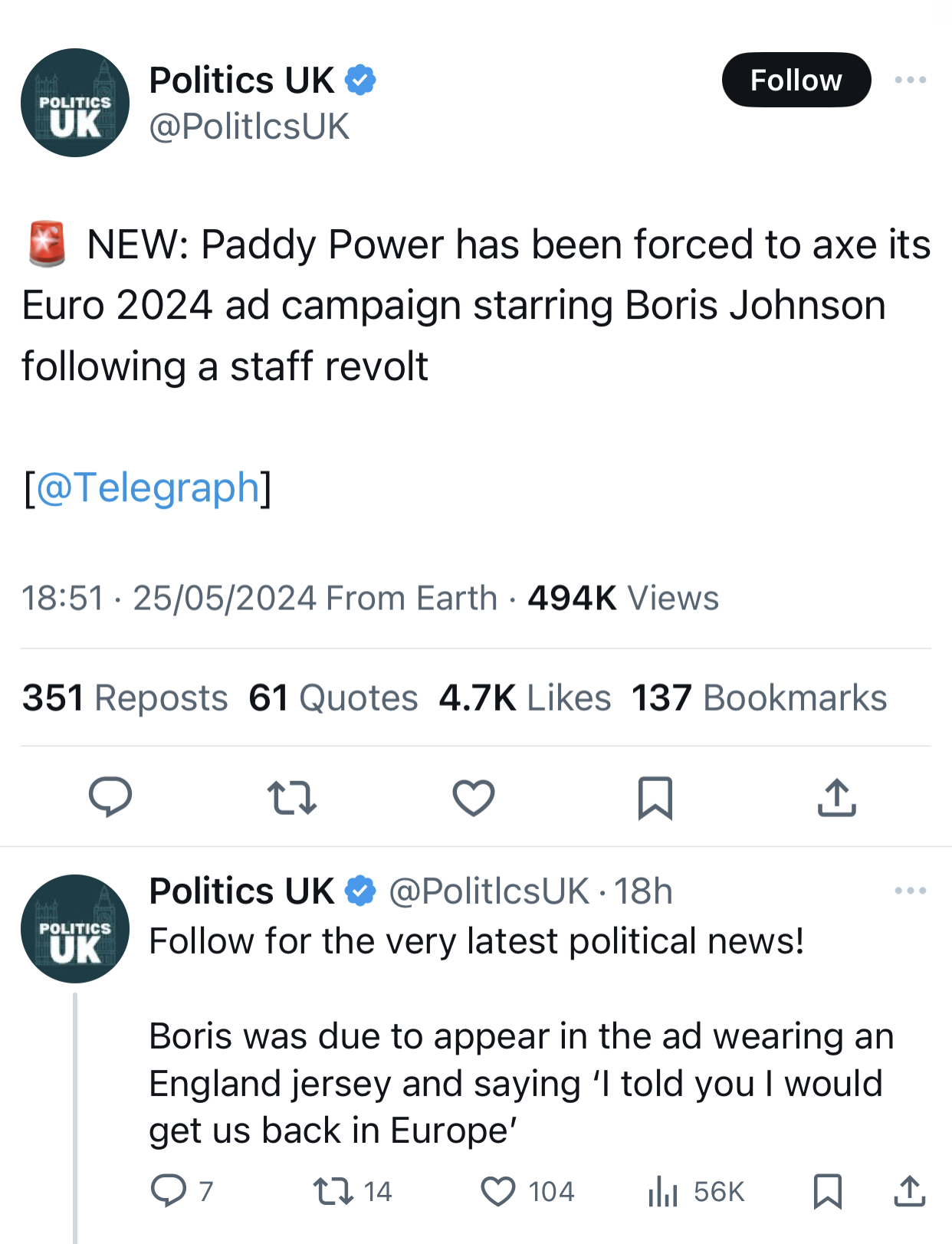The height and width of the screenshot is (1244, 952).
Task: View the 61 Quotes list
Action: pos(333,697)
